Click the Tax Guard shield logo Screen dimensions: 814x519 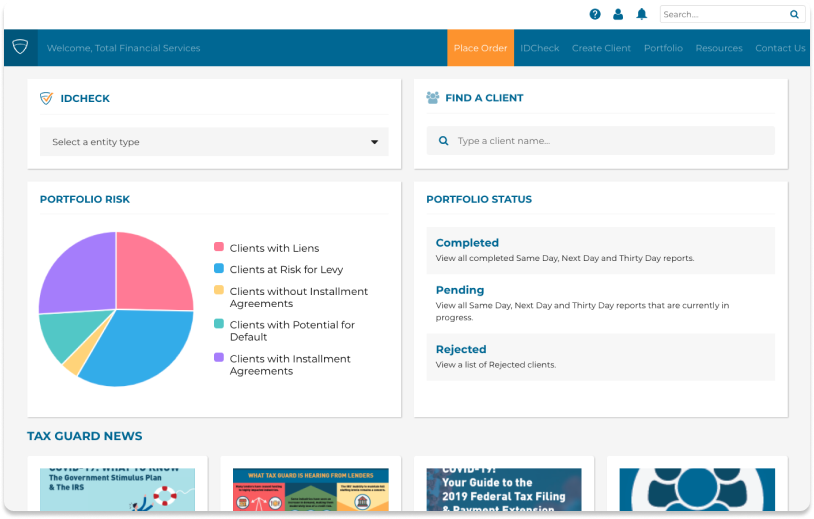pos(20,48)
